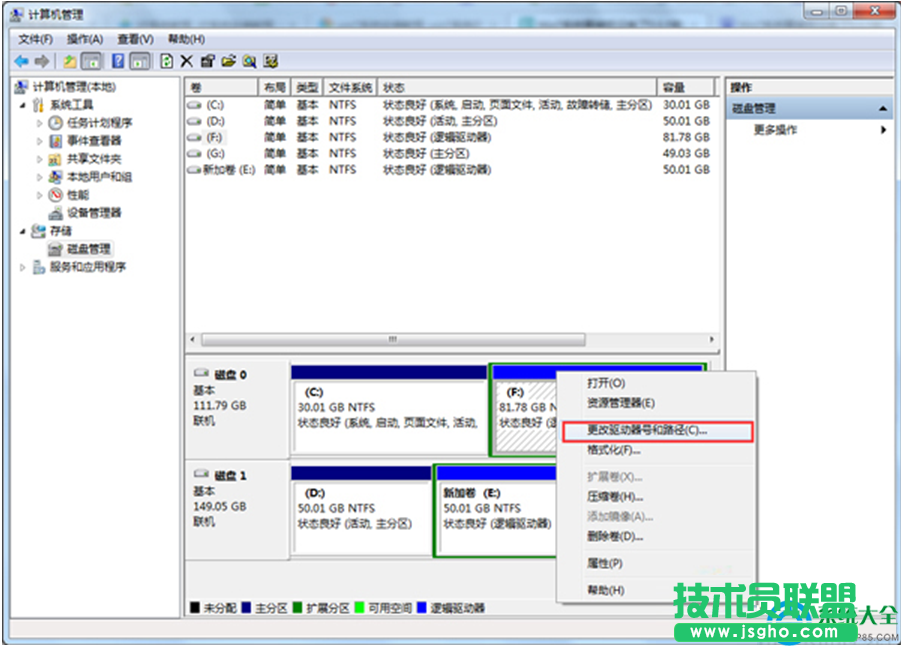Image resolution: width=901 pixels, height=648 pixels.
Task: Click the Properties toolbar icon
Action: (x=208, y=61)
